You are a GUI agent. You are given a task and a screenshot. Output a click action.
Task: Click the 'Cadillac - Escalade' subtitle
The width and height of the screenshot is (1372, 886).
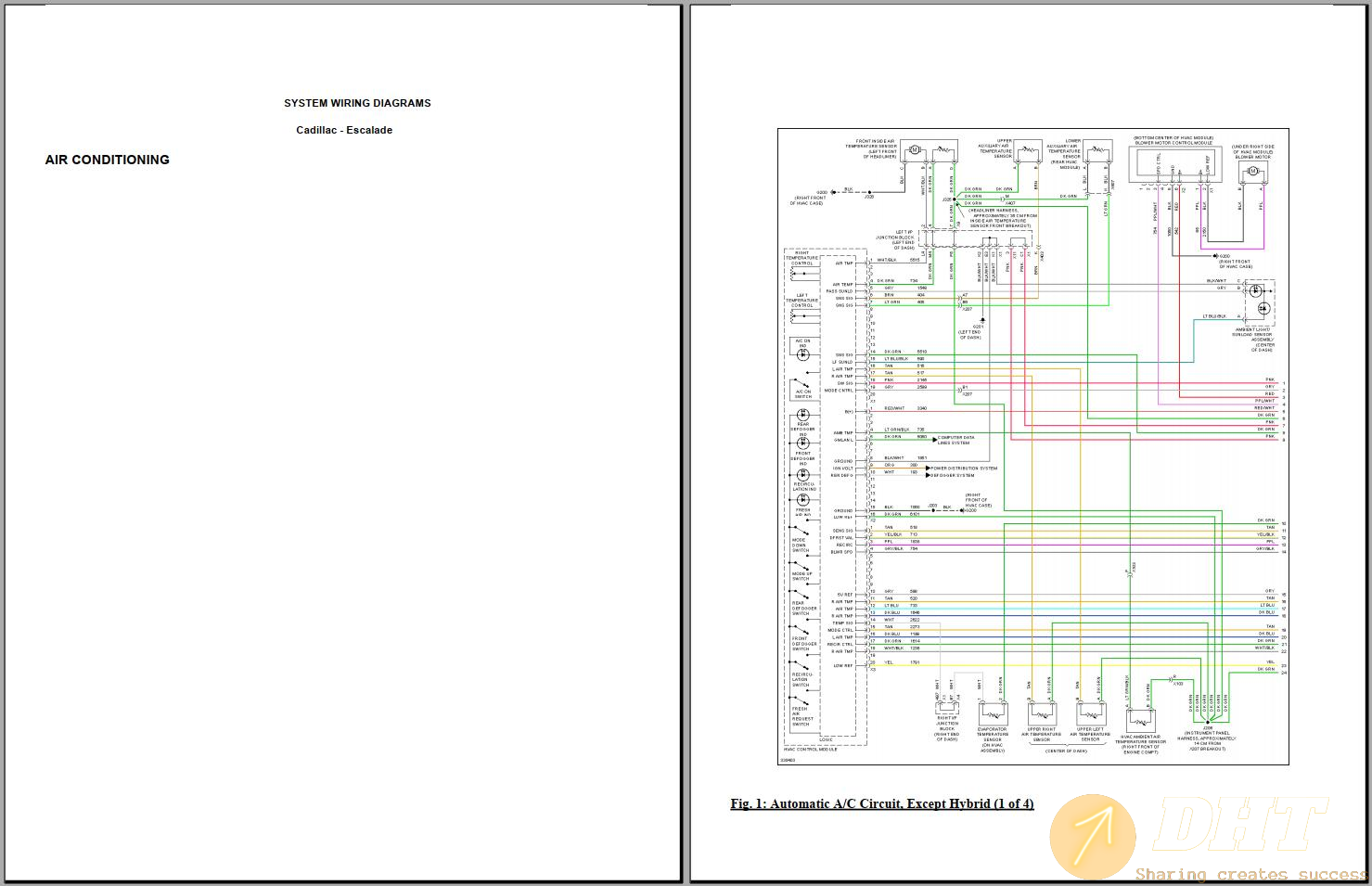tap(344, 130)
